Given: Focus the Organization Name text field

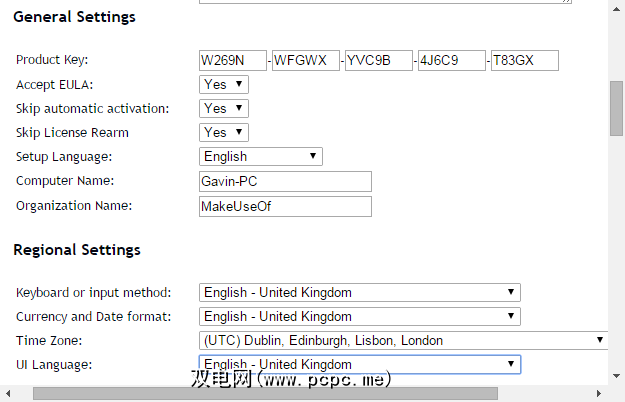Looking at the screenshot, I should pos(285,206).
